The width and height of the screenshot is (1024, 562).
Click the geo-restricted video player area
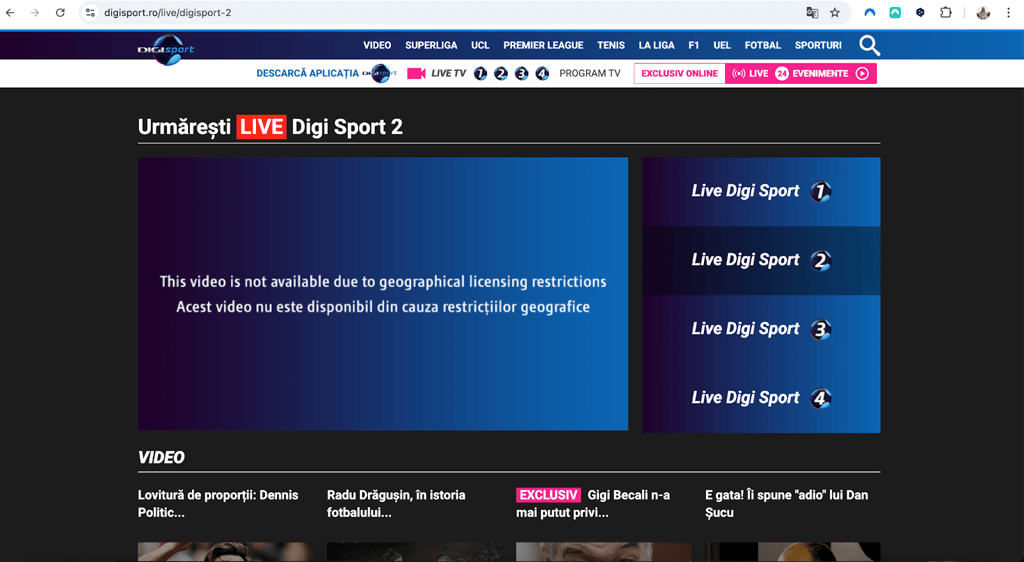click(x=383, y=294)
